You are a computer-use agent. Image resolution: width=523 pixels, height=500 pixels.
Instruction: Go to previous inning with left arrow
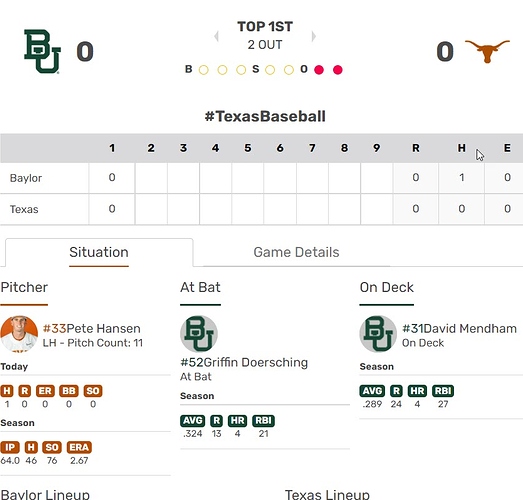point(216,36)
